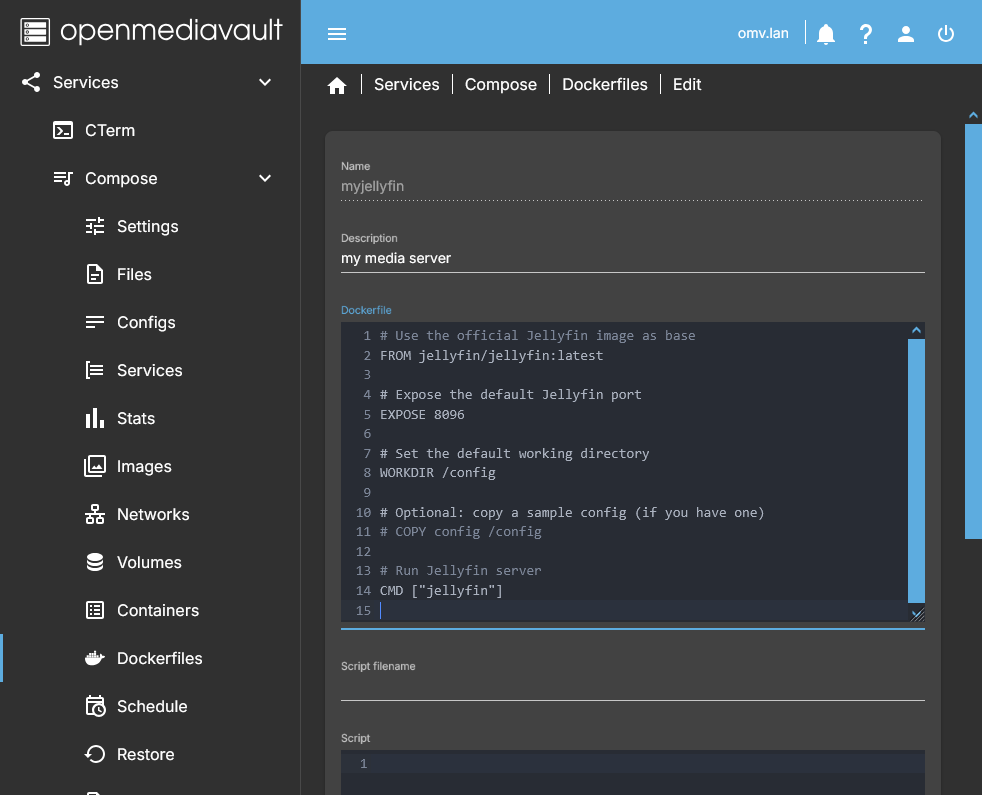Open Compose from the breadcrumb
The image size is (982, 795).
(500, 85)
